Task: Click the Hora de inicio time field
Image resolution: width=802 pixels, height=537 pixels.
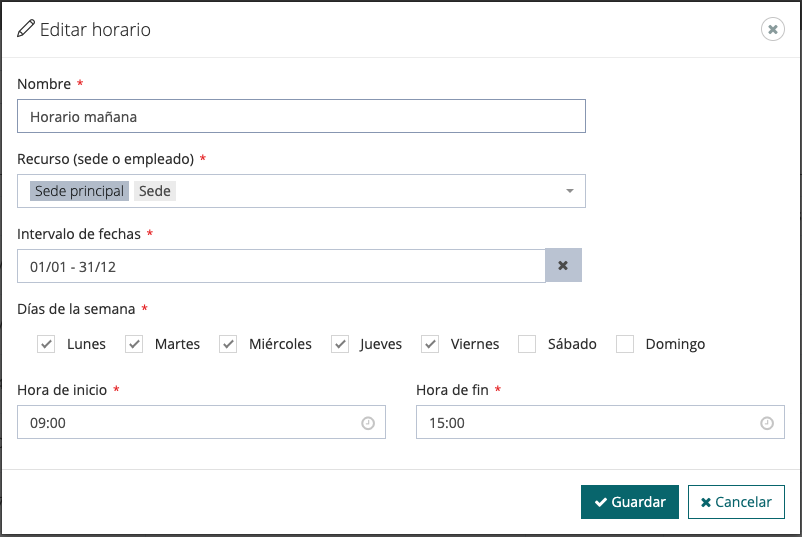Action: 190,423
